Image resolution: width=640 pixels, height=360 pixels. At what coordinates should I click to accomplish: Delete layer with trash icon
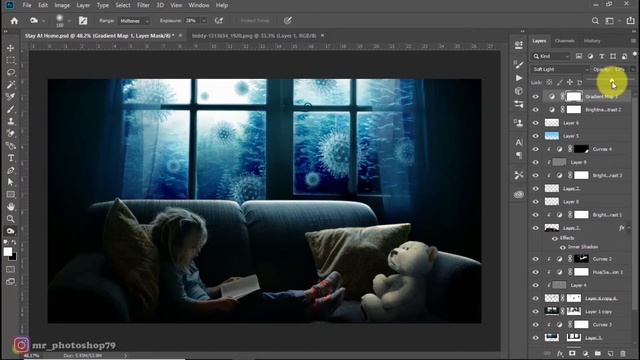623,353
